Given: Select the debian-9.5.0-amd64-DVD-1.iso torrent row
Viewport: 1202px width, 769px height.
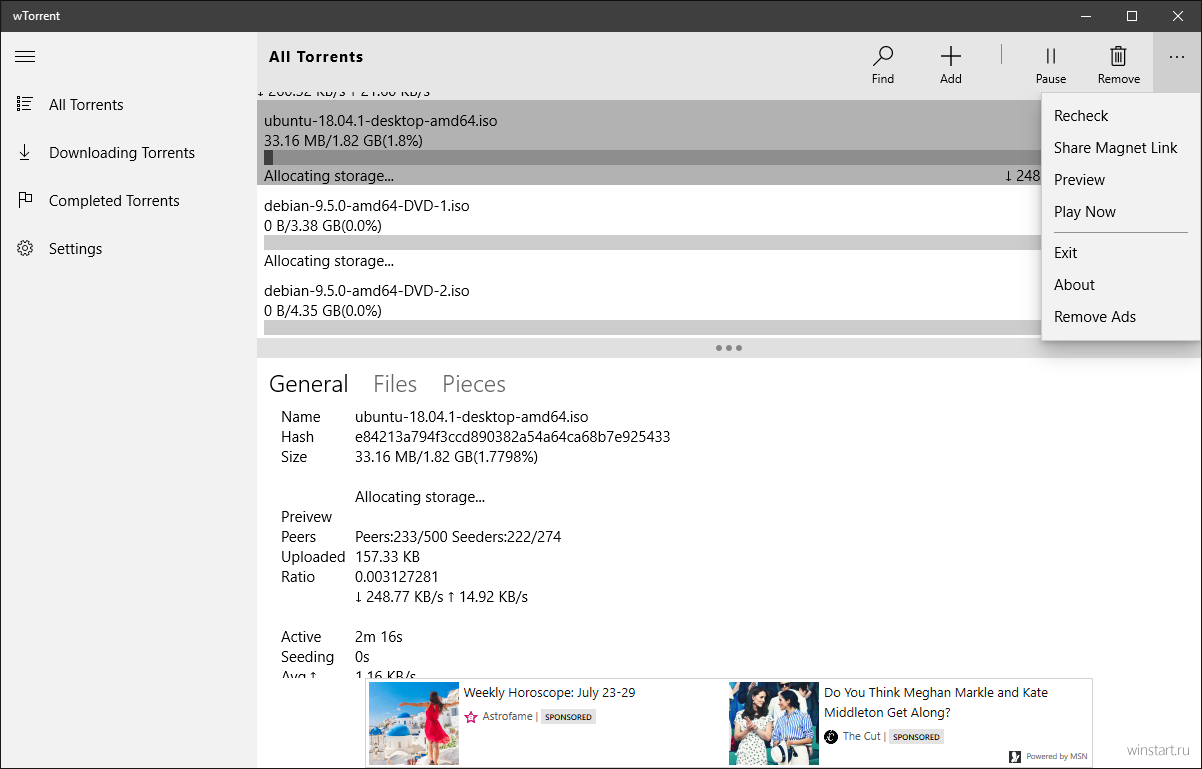Looking at the screenshot, I should coord(650,228).
